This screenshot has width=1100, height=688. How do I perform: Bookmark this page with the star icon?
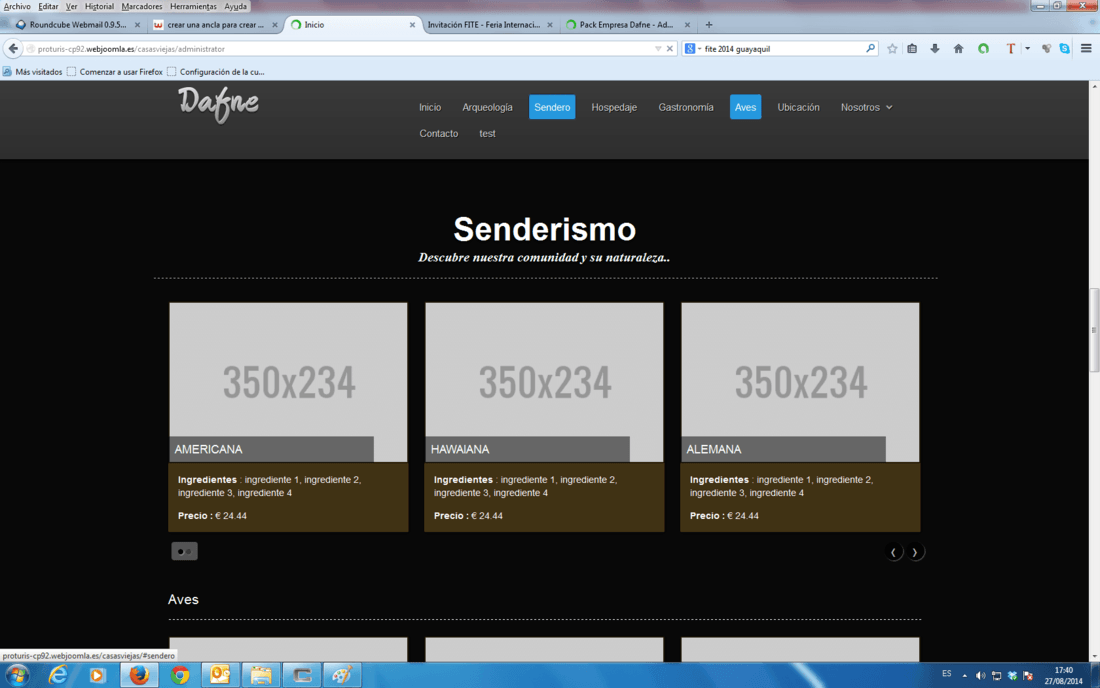point(892,48)
